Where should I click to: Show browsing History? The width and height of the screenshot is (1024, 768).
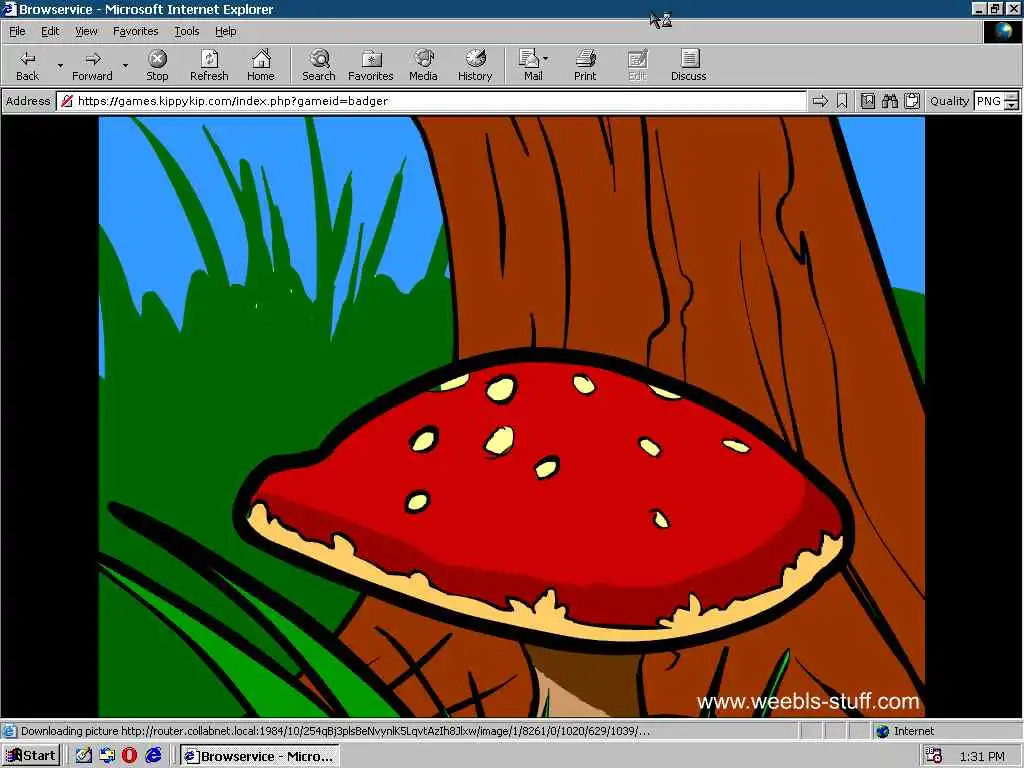coord(475,65)
